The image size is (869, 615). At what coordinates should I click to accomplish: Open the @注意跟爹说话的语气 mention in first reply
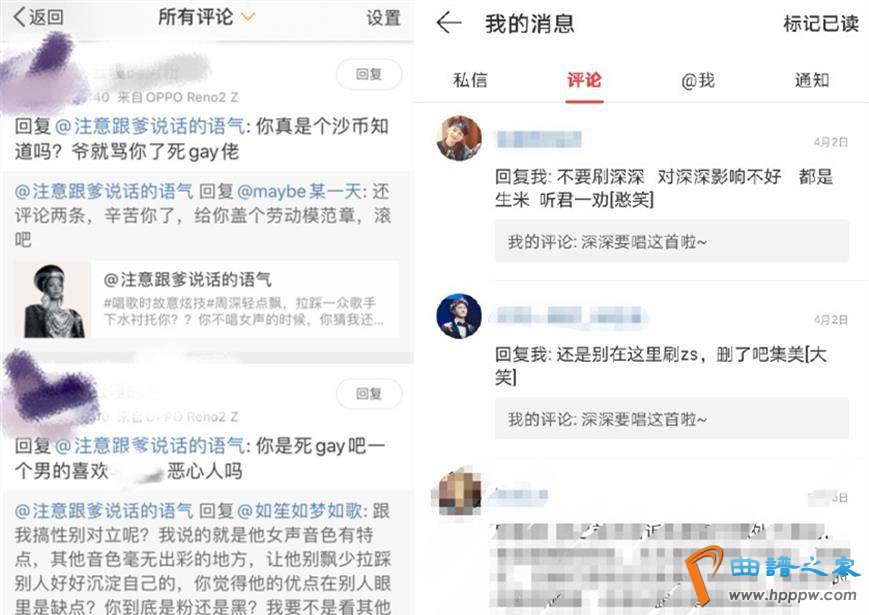150,126
